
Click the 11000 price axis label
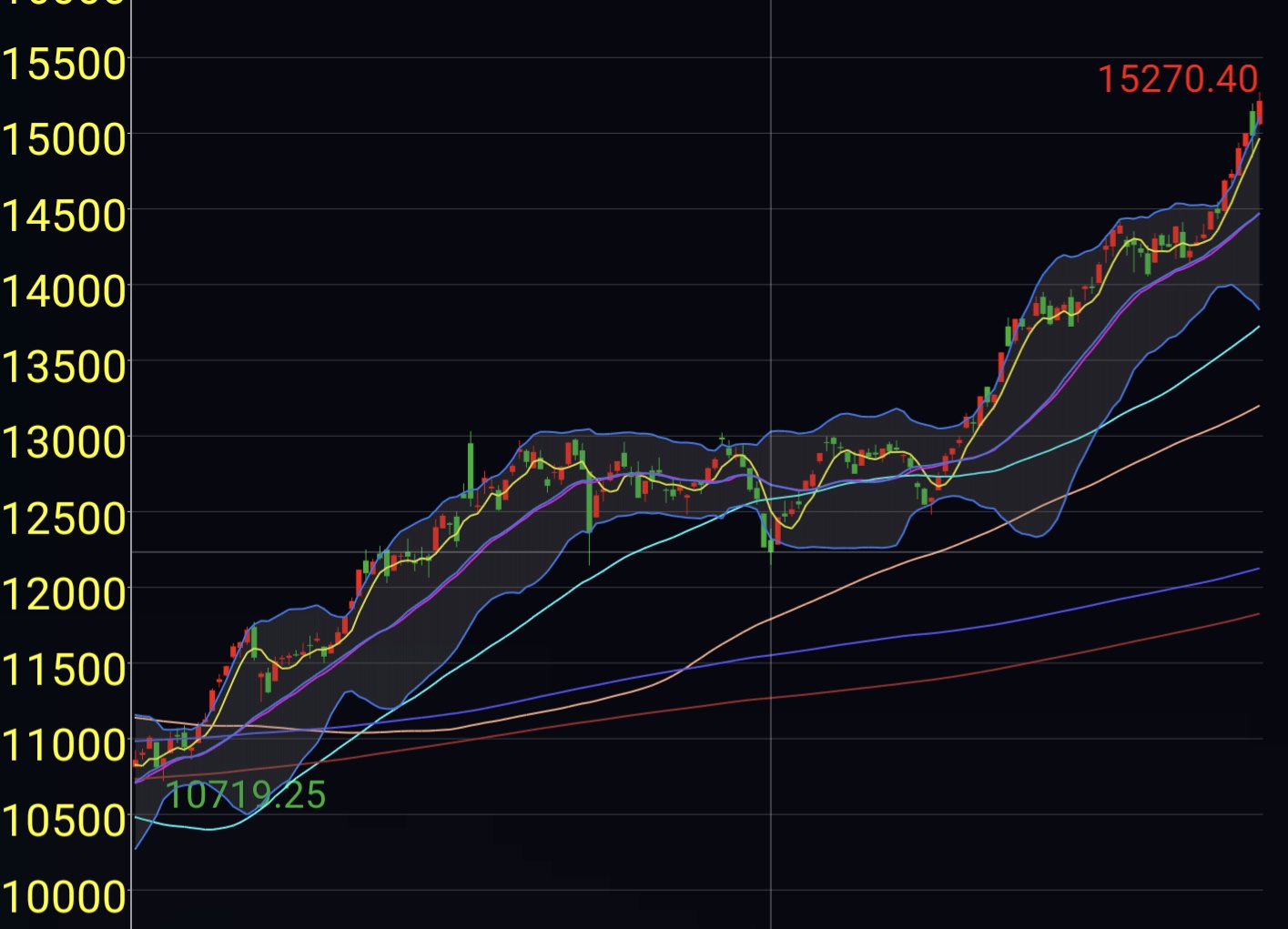point(63,745)
